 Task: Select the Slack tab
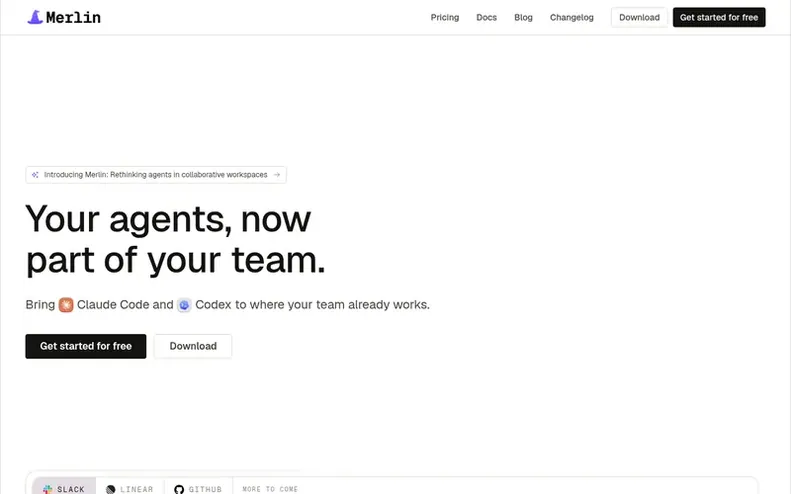tap(64, 487)
